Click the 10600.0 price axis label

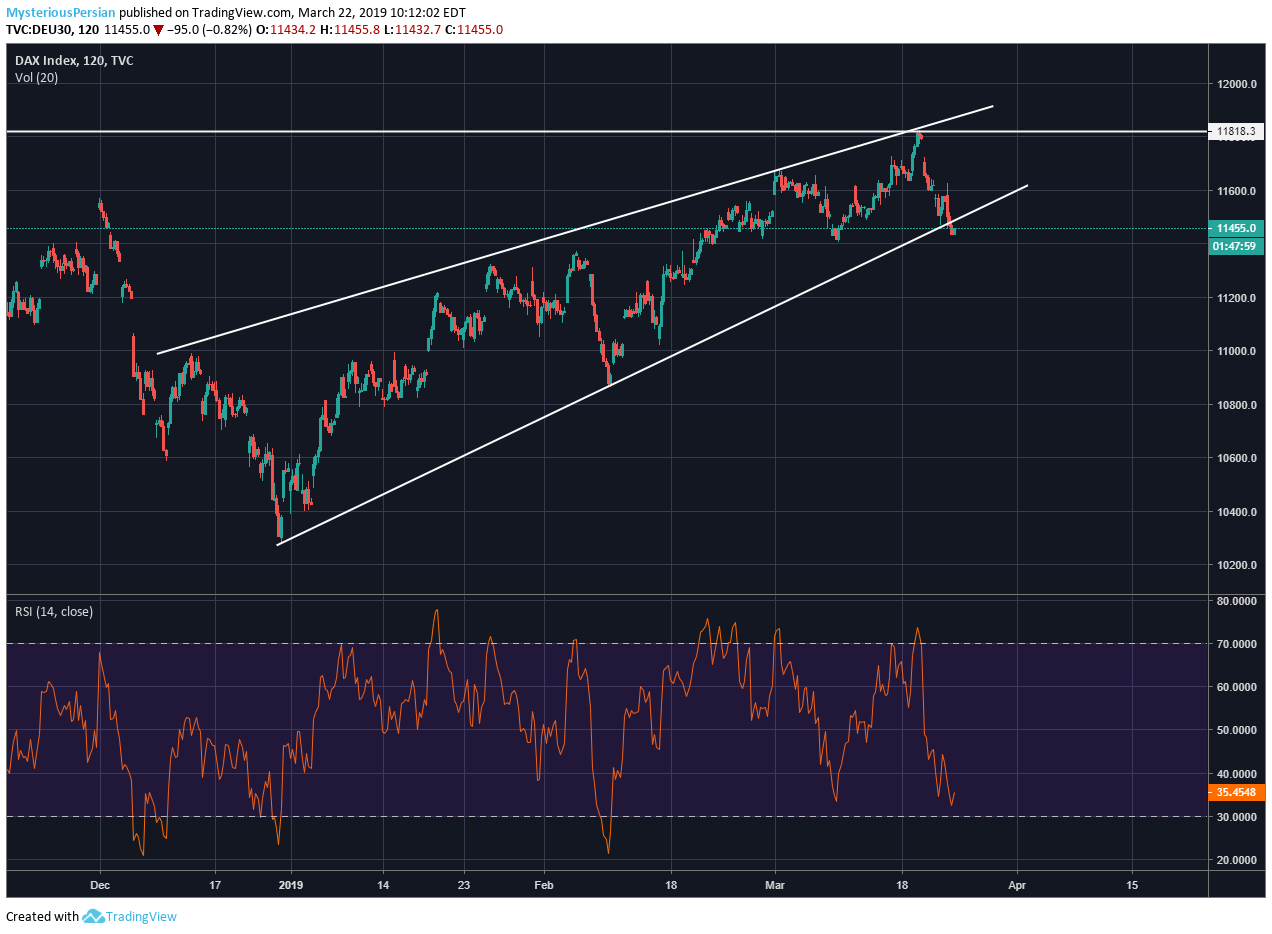click(1236, 458)
